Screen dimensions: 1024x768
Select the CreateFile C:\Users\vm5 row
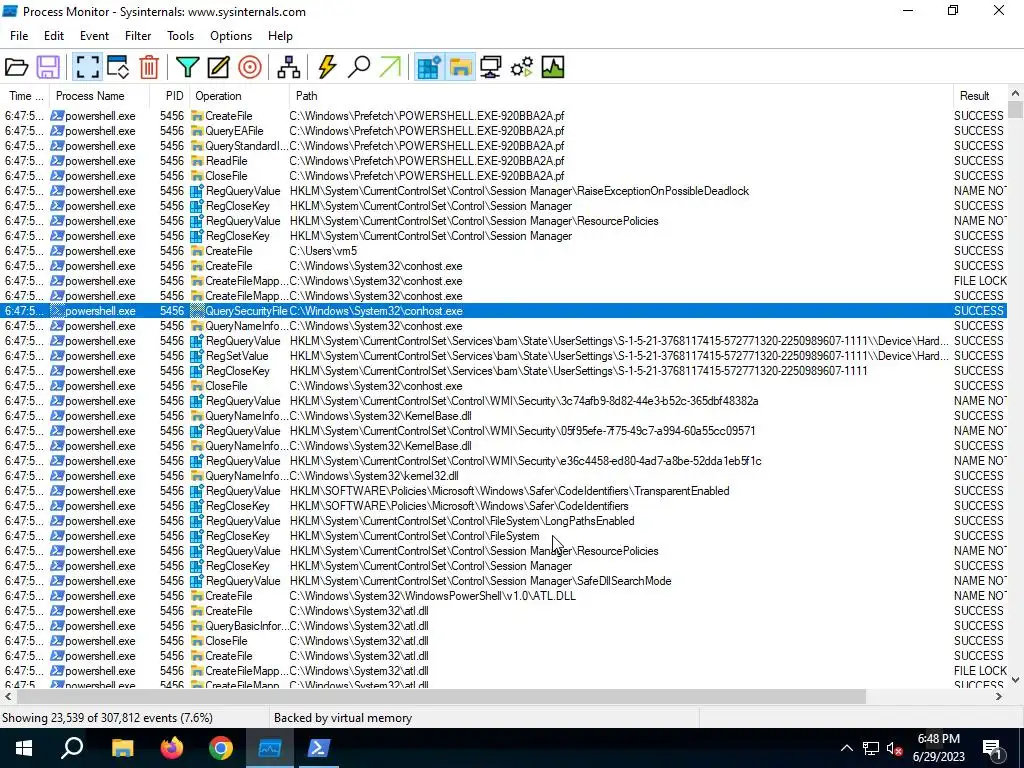(x=504, y=251)
